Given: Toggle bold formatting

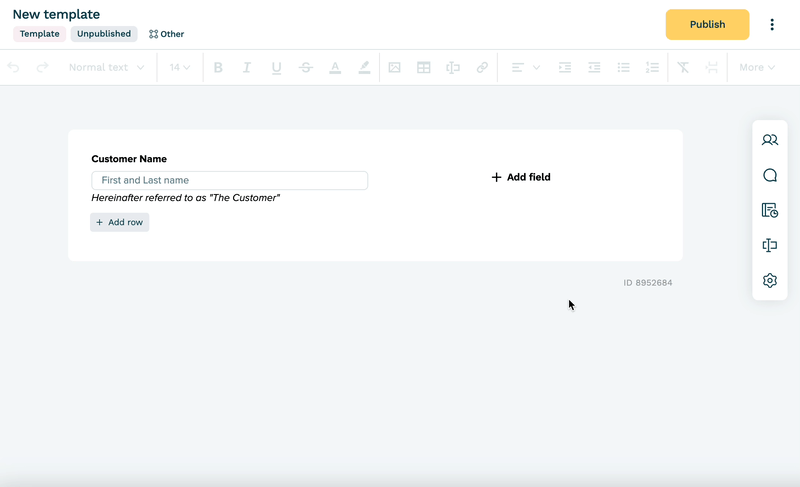Looking at the screenshot, I should click(218, 67).
